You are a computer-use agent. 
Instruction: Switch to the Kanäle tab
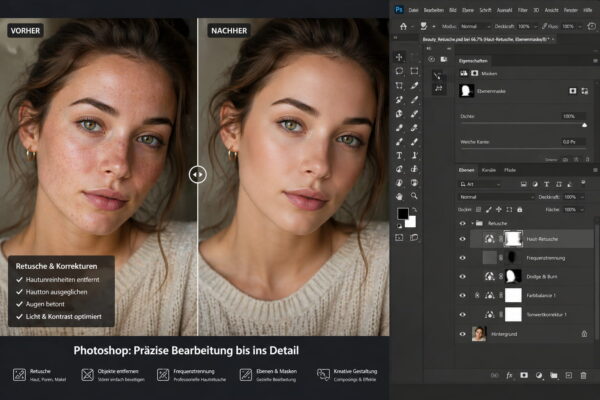point(489,170)
